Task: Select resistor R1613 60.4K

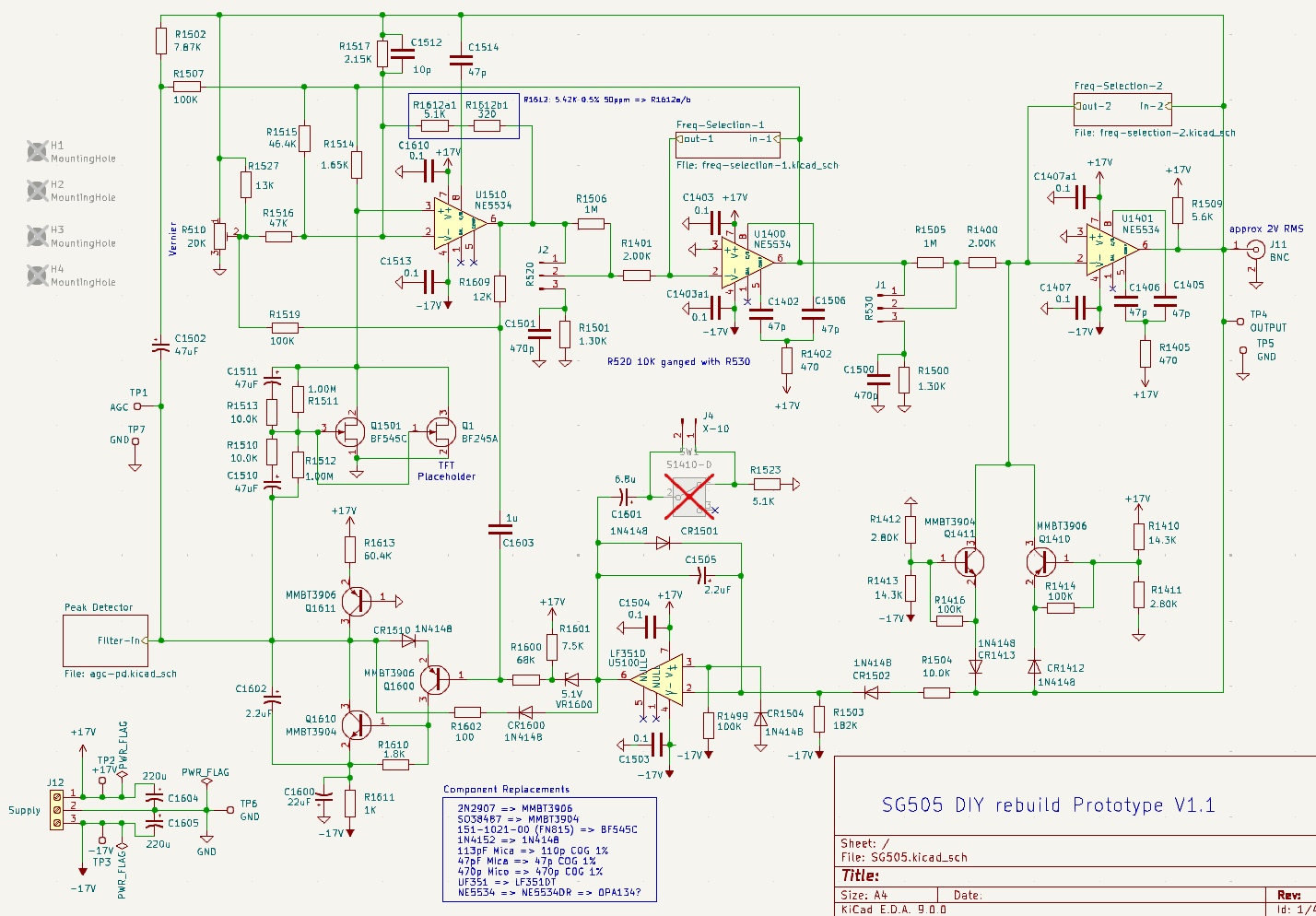Action: [x=350, y=549]
